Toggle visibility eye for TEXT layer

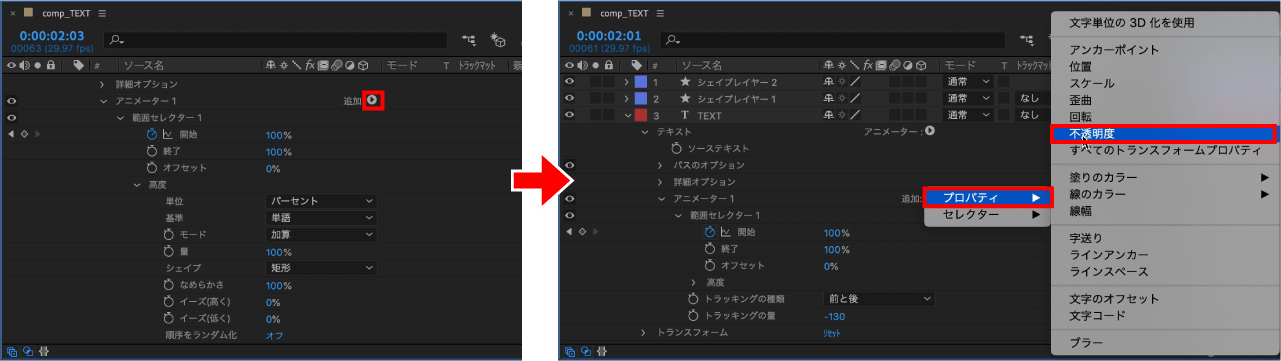pyautogui.click(x=569, y=115)
